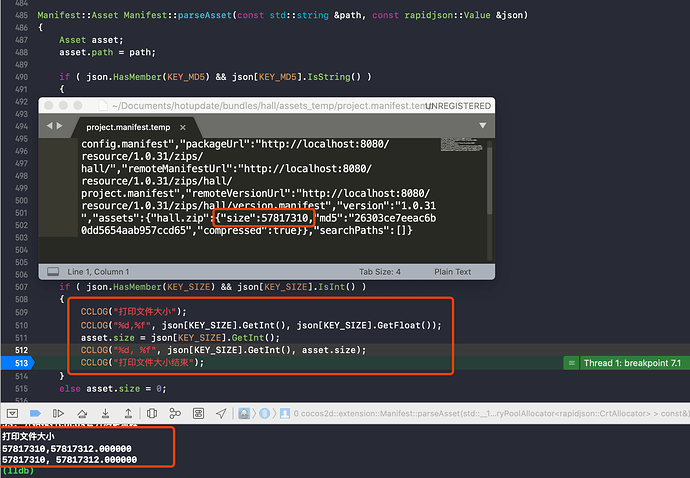The height and width of the screenshot is (478, 690).
Task: Open the tab list dropdown triangle in Sublime
Action: [x=483, y=126]
